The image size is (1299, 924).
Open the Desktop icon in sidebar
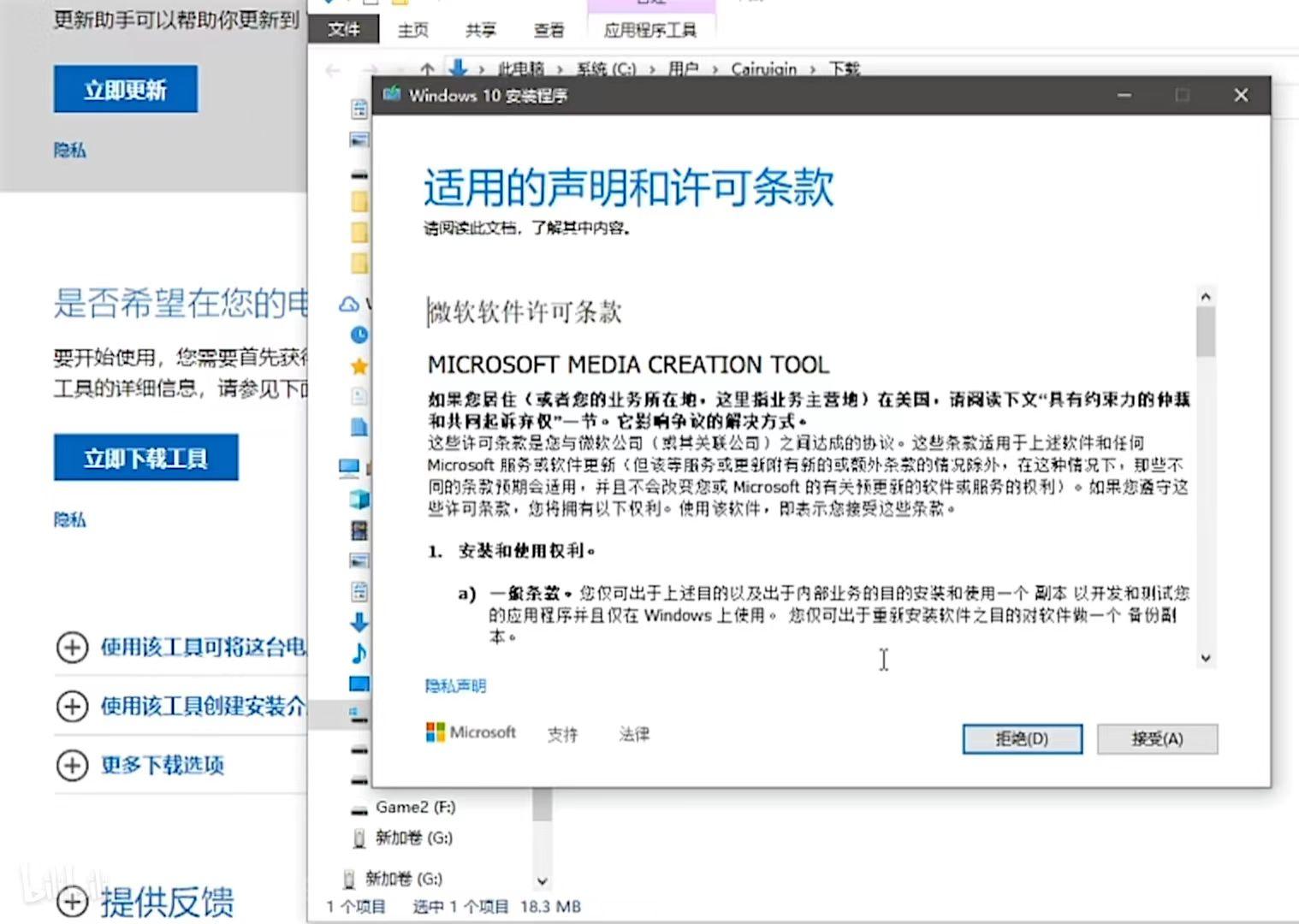359,684
